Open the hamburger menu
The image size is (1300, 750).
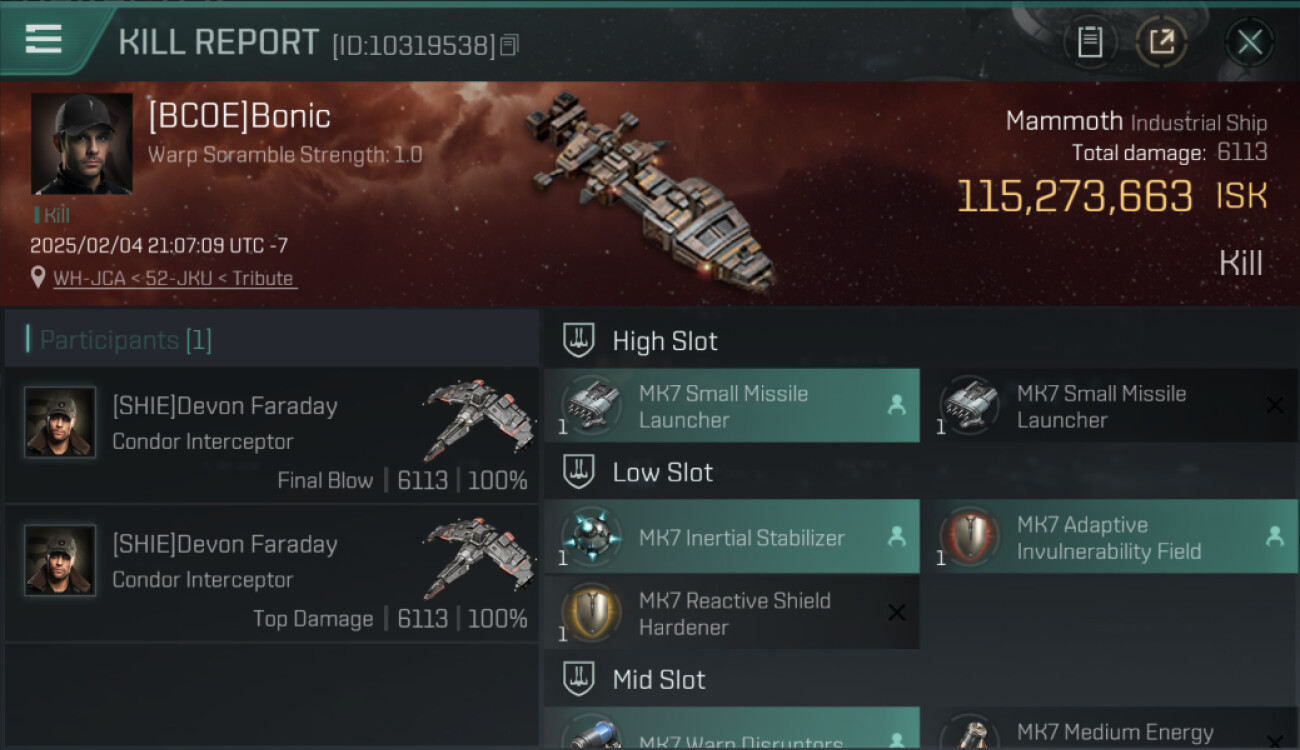tap(44, 40)
